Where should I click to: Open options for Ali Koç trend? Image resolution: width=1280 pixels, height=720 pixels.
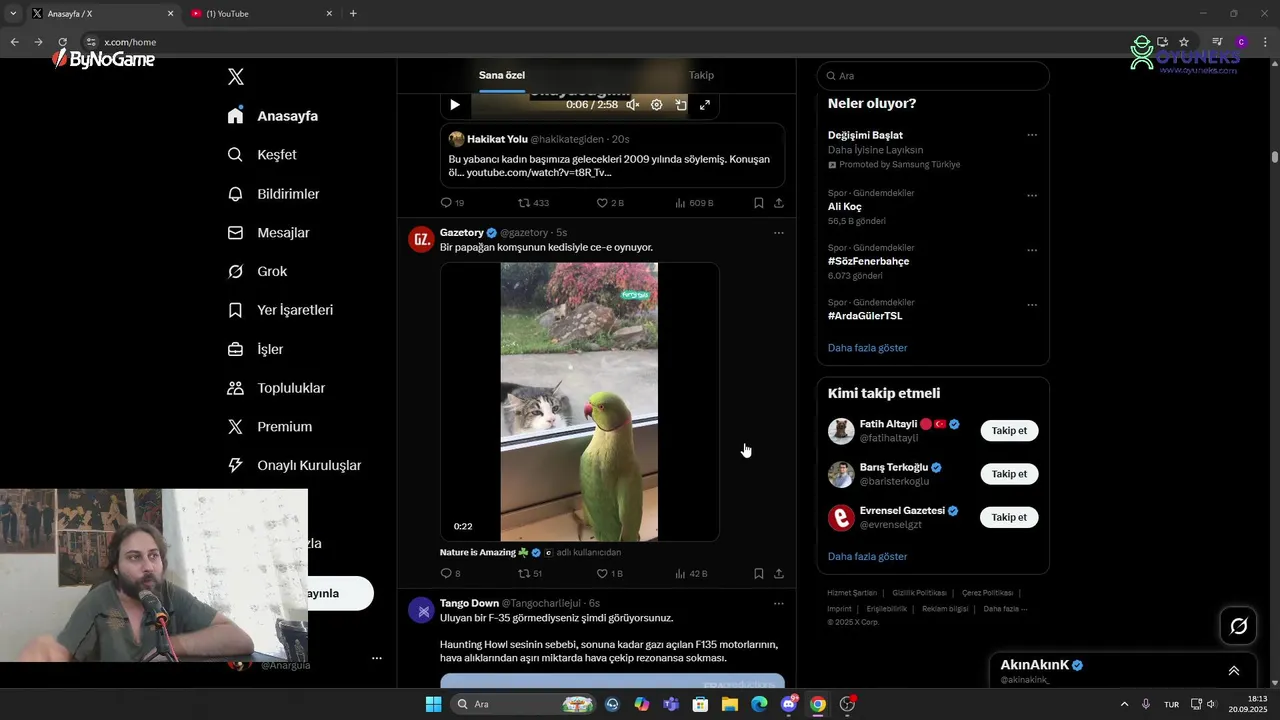click(x=1032, y=196)
